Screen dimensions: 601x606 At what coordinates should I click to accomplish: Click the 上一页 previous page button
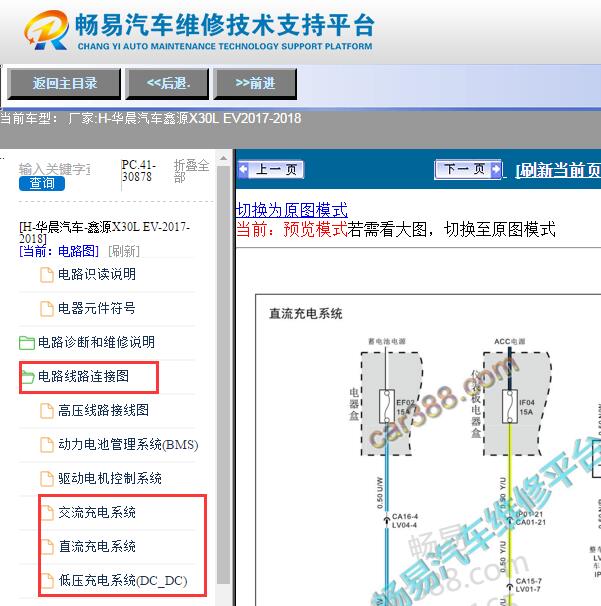tap(271, 169)
